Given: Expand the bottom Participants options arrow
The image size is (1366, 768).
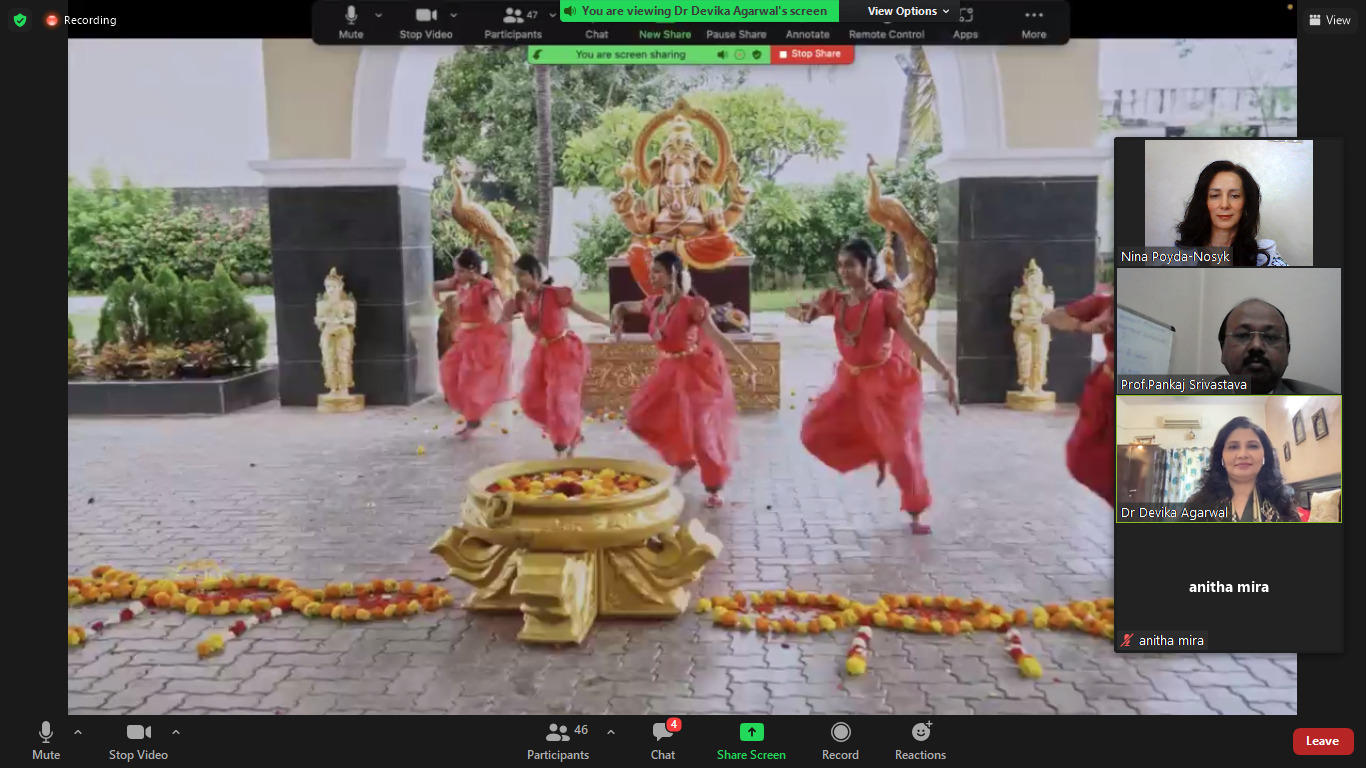Looking at the screenshot, I should coord(611,732).
